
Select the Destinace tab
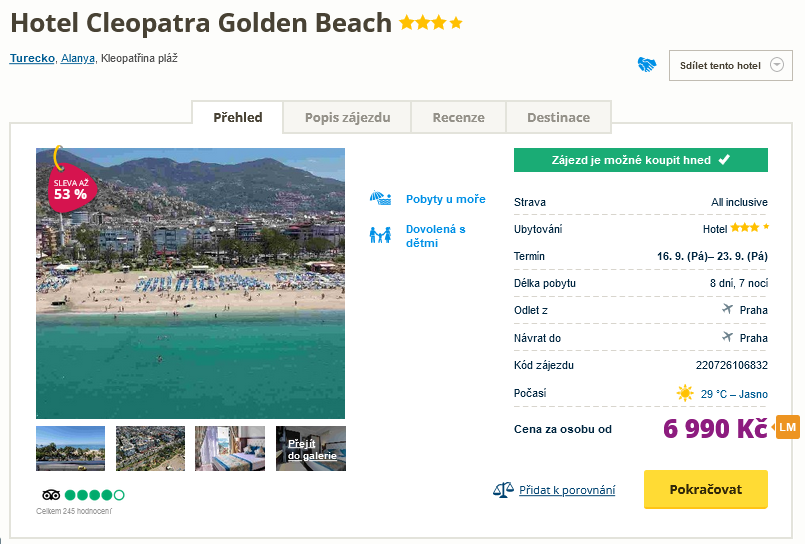point(558,118)
